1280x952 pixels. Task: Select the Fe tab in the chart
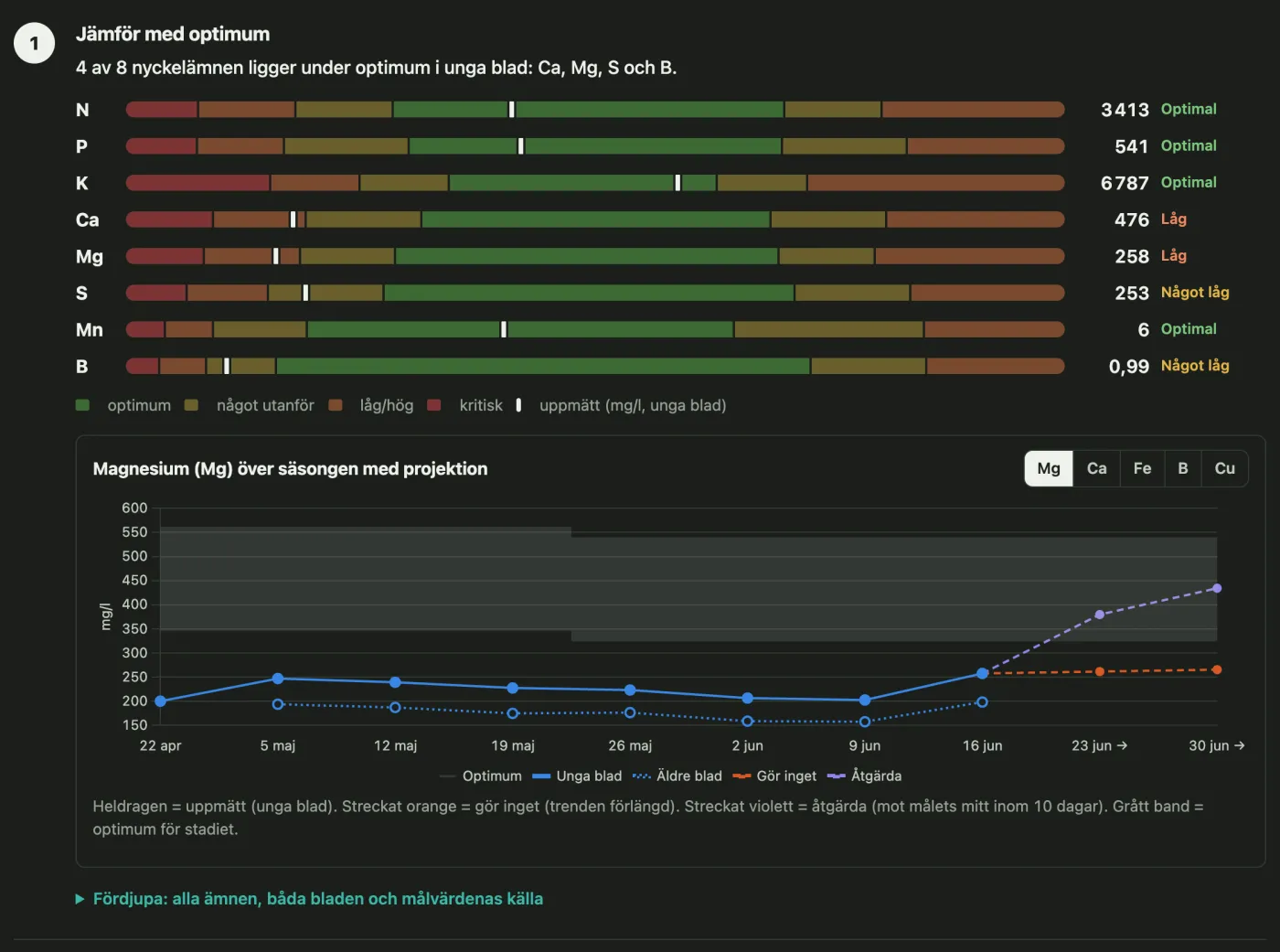[1142, 468]
